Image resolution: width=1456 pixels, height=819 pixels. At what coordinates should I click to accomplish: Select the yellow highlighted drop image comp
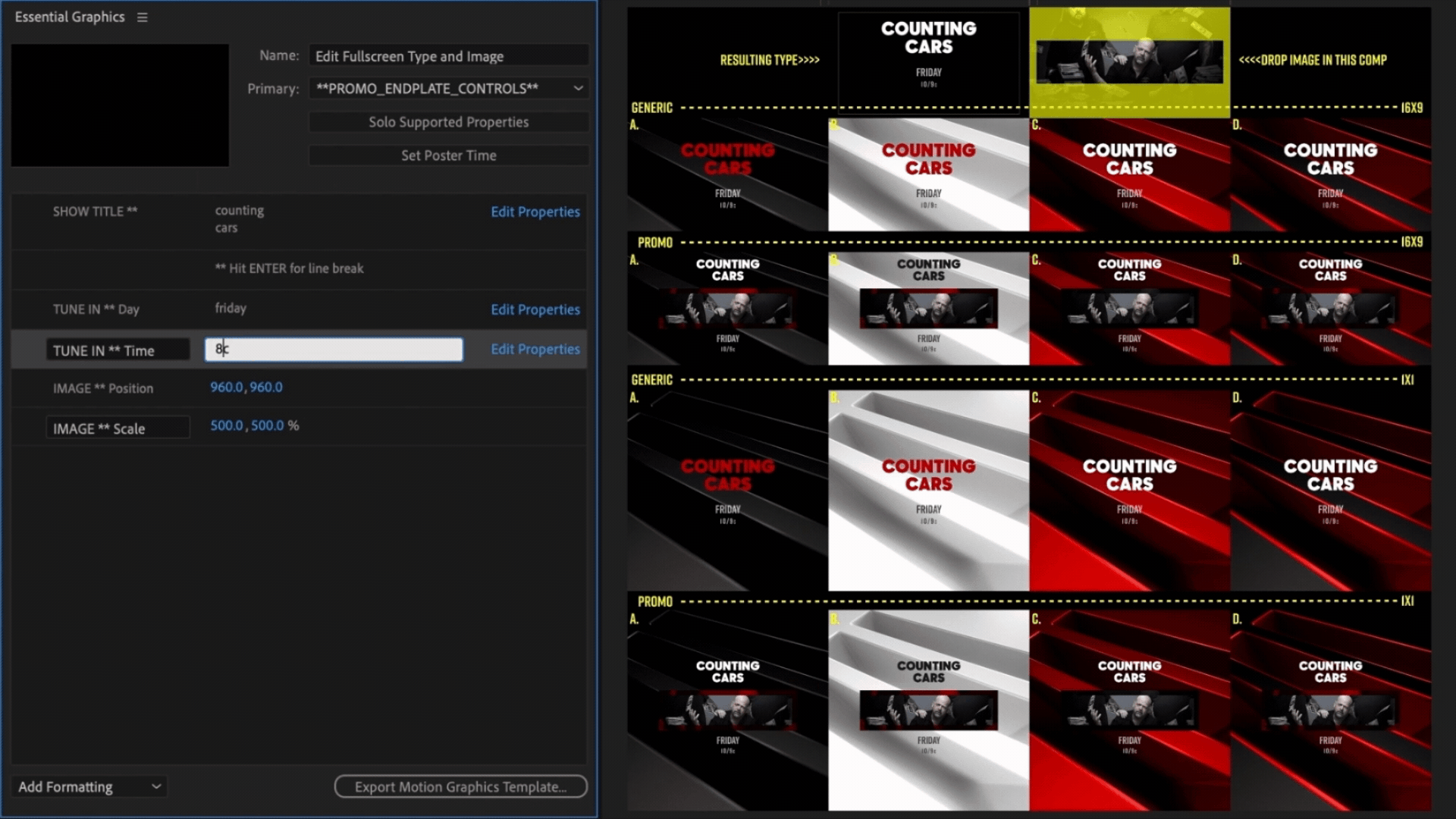1129,62
